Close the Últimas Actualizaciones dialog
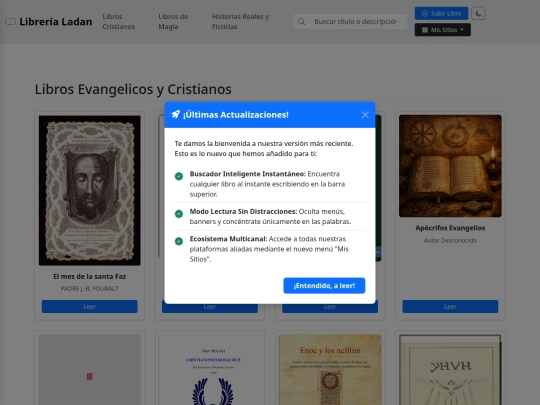The width and height of the screenshot is (540, 405). pyautogui.click(x=365, y=115)
